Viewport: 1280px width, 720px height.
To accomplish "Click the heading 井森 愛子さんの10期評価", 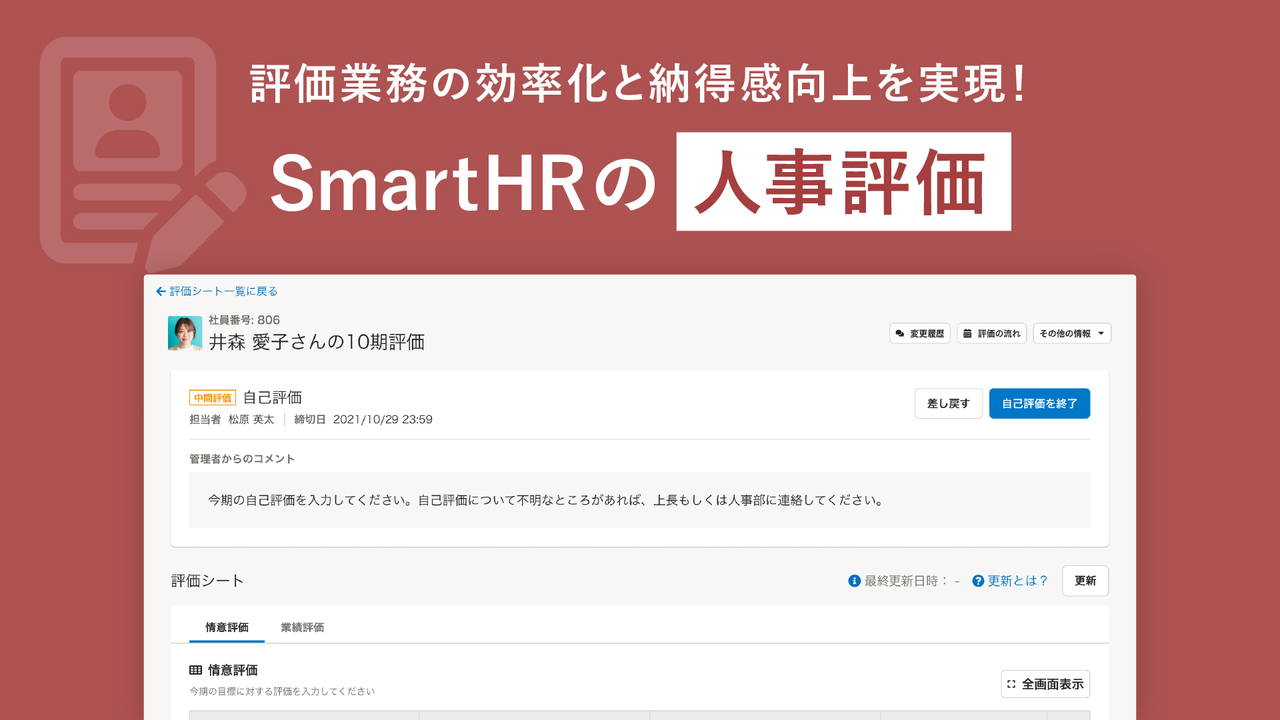I will click(x=316, y=341).
